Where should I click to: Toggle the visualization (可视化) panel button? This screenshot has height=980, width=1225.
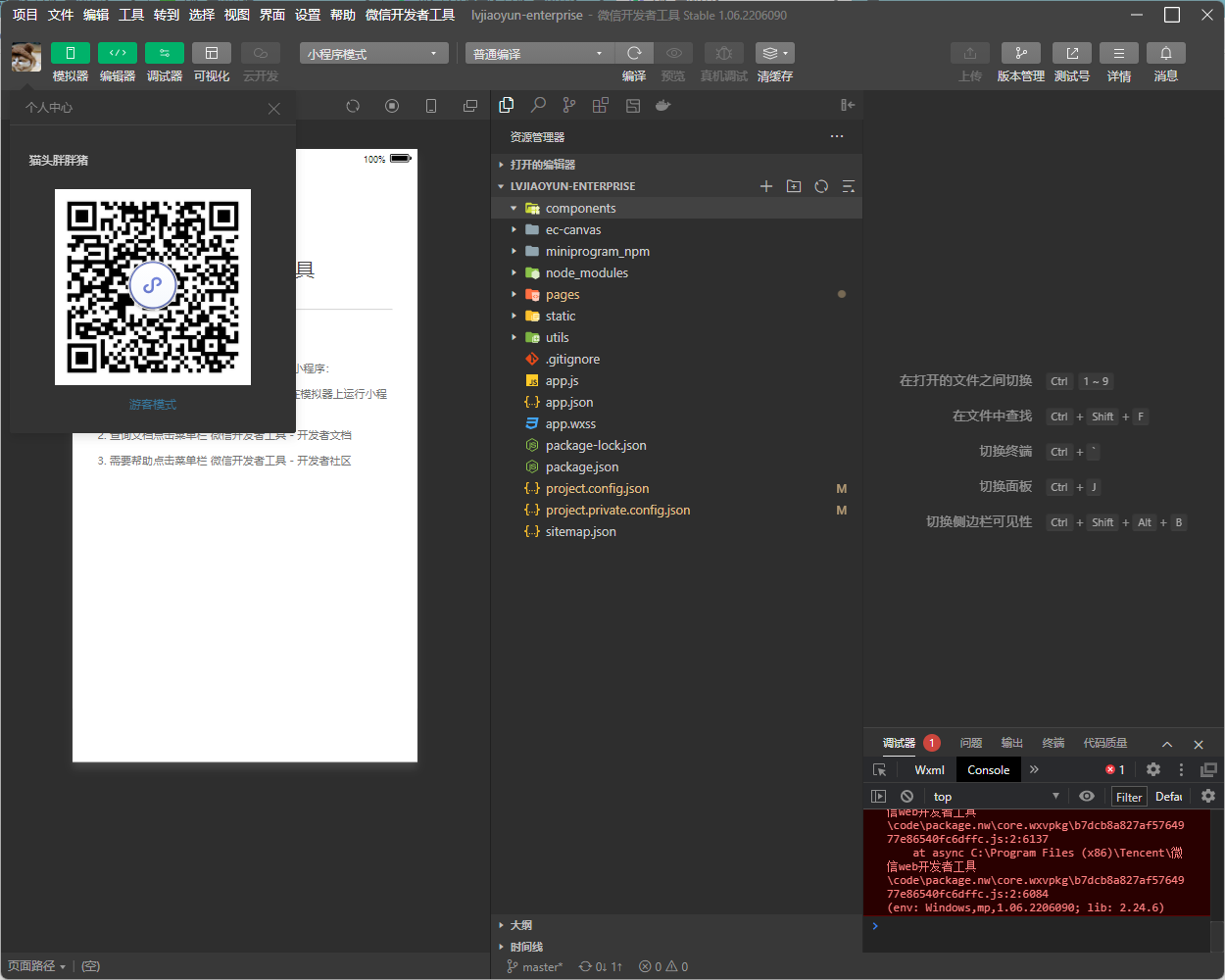[212, 53]
